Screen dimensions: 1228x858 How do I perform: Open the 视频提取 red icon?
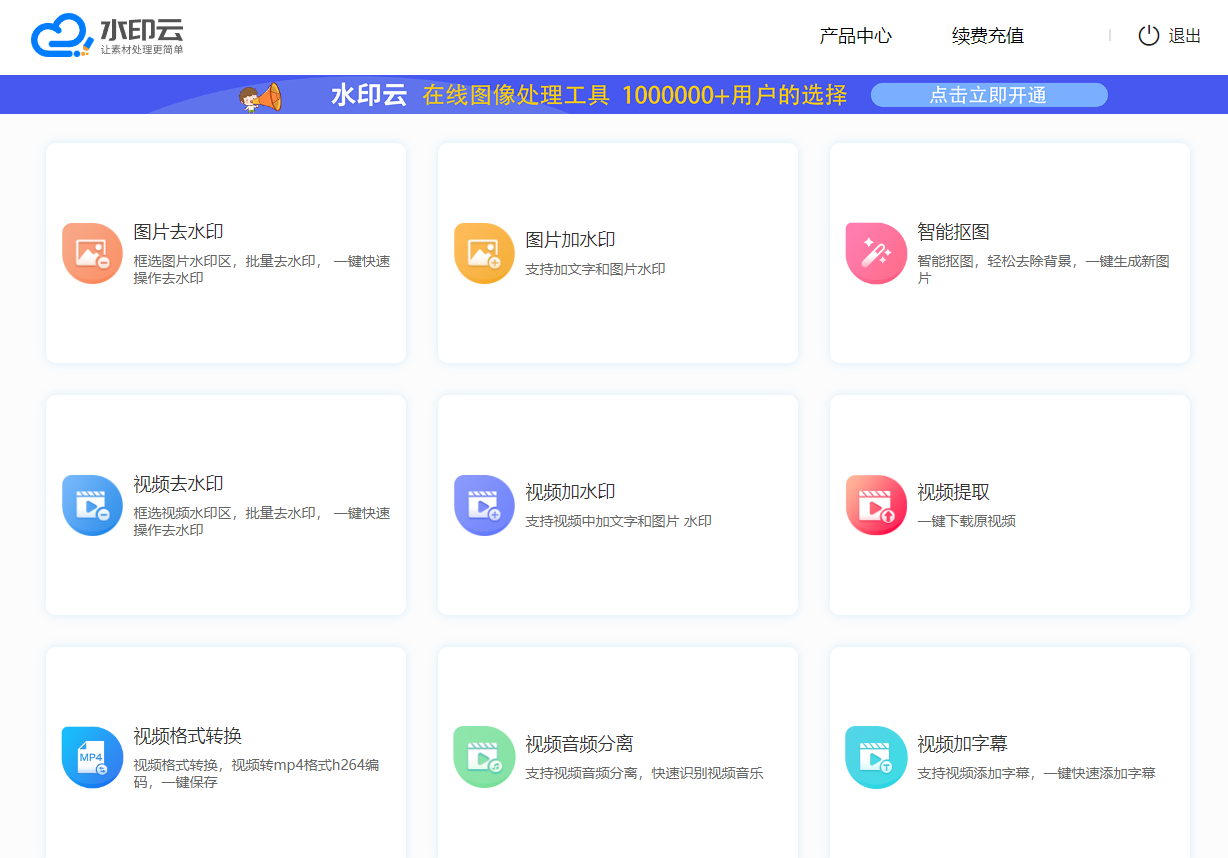coord(876,506)
